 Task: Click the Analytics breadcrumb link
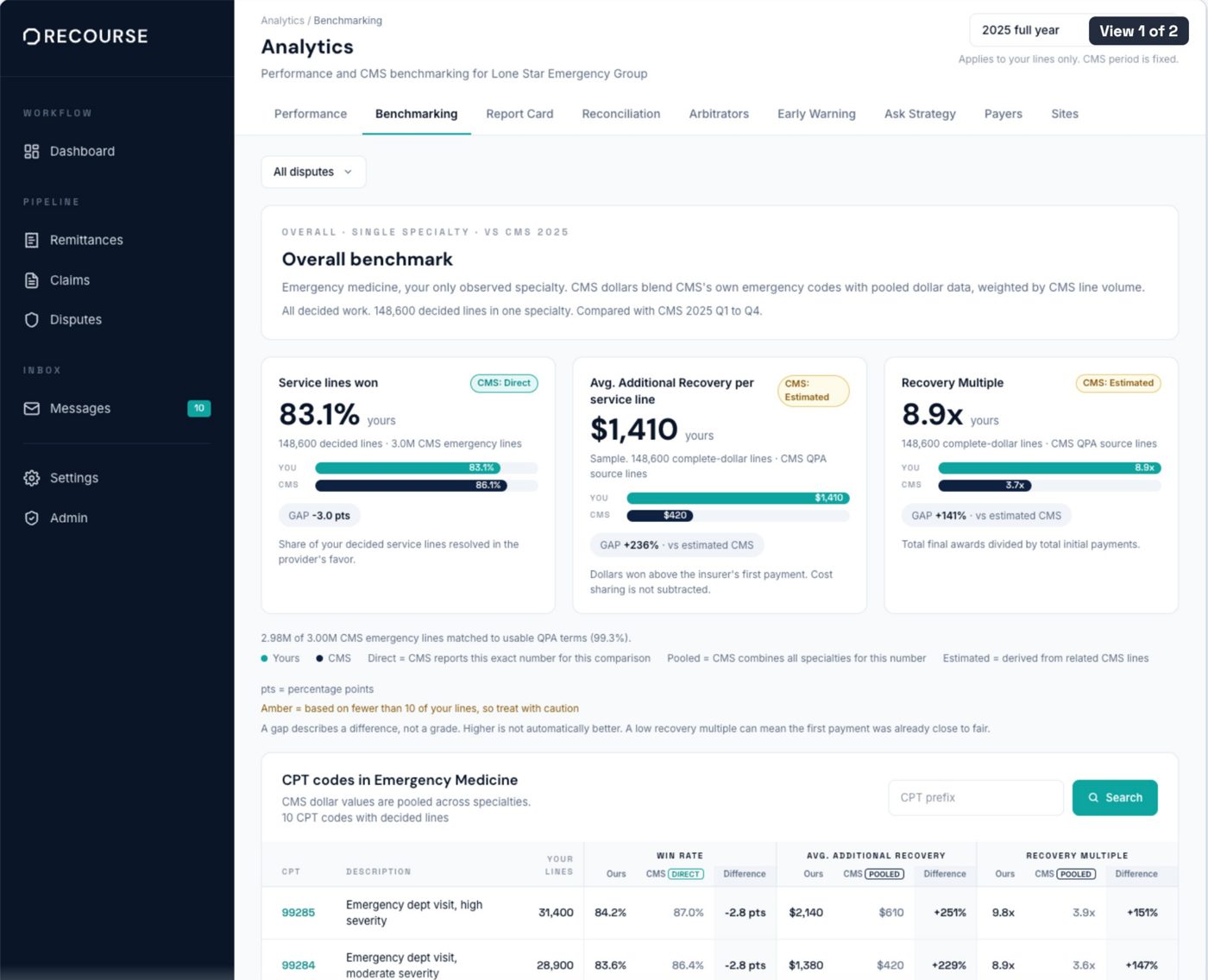[x=282, y=21]
